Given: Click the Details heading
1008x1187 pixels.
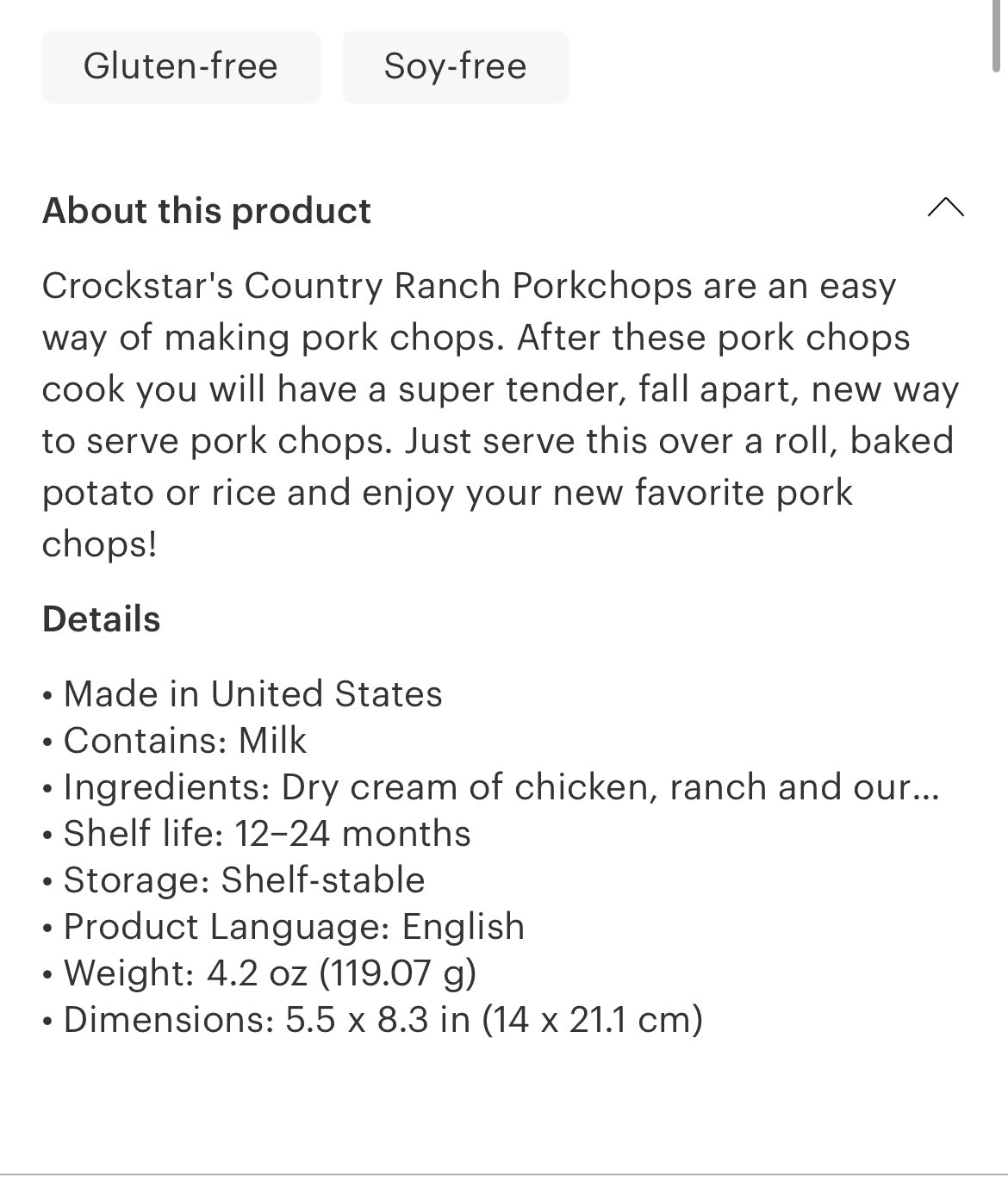Looking at the screenshot, I should (102, 619).
